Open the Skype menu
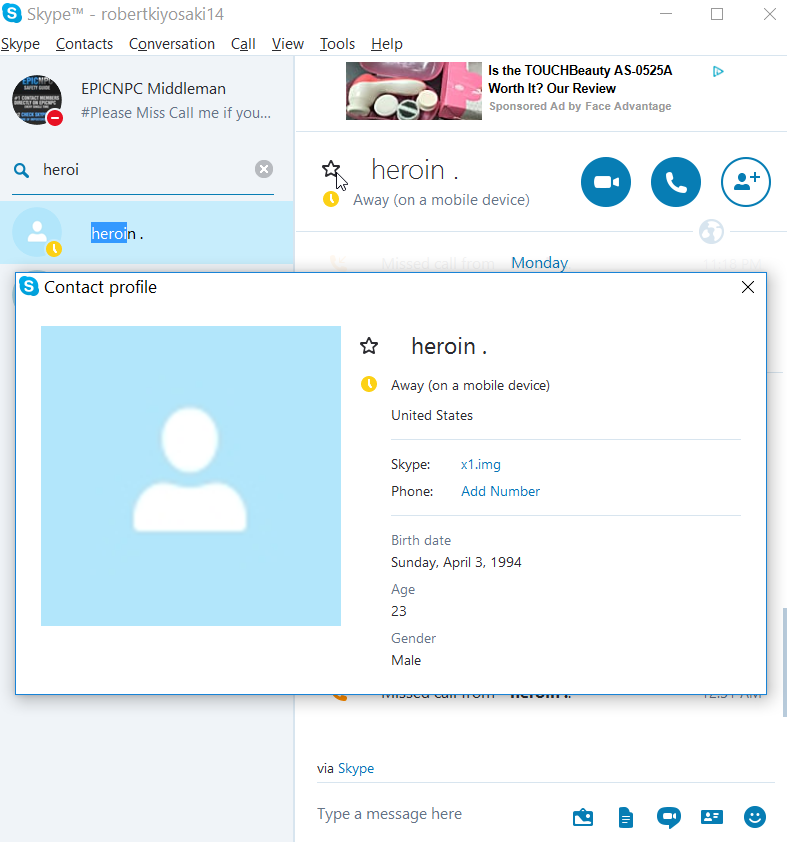This screenshot has height=842, width=787. (x=20, y=43)
